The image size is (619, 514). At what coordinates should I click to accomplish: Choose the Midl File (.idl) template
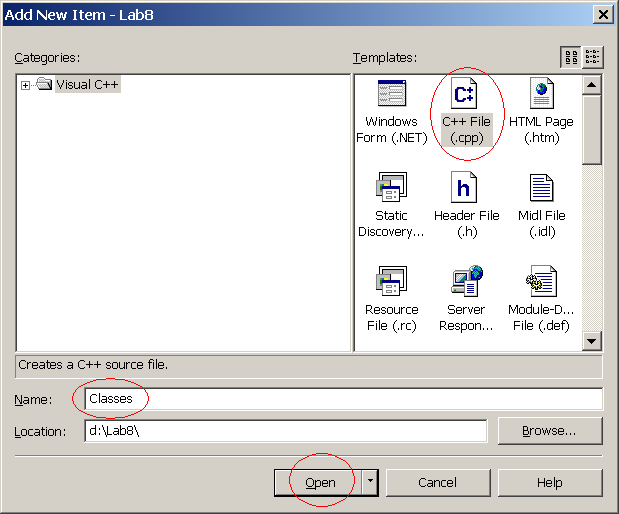click(x=542, y=206)
